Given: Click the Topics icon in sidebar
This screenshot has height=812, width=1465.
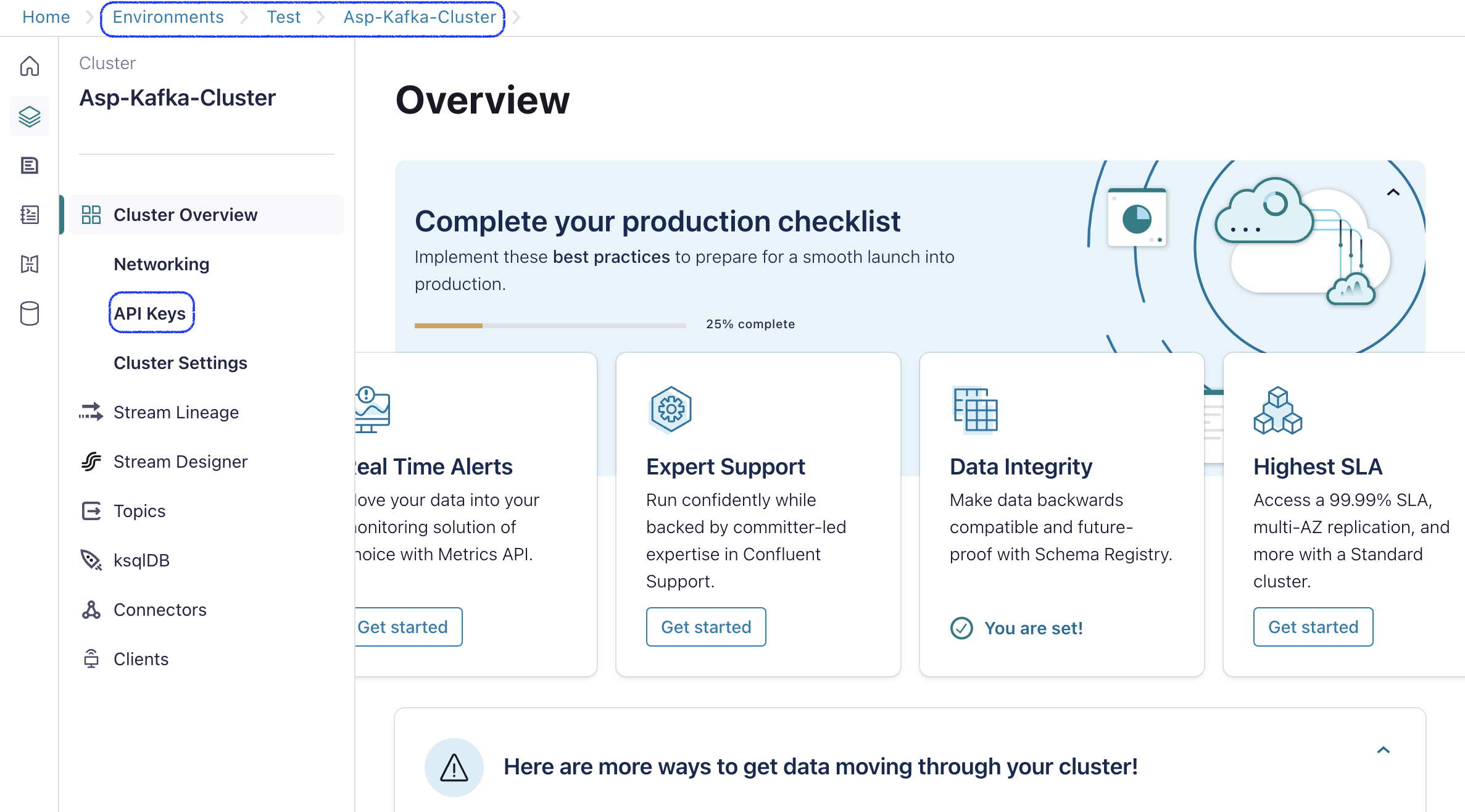Looking at the screenshot, I should click(91, 510).
